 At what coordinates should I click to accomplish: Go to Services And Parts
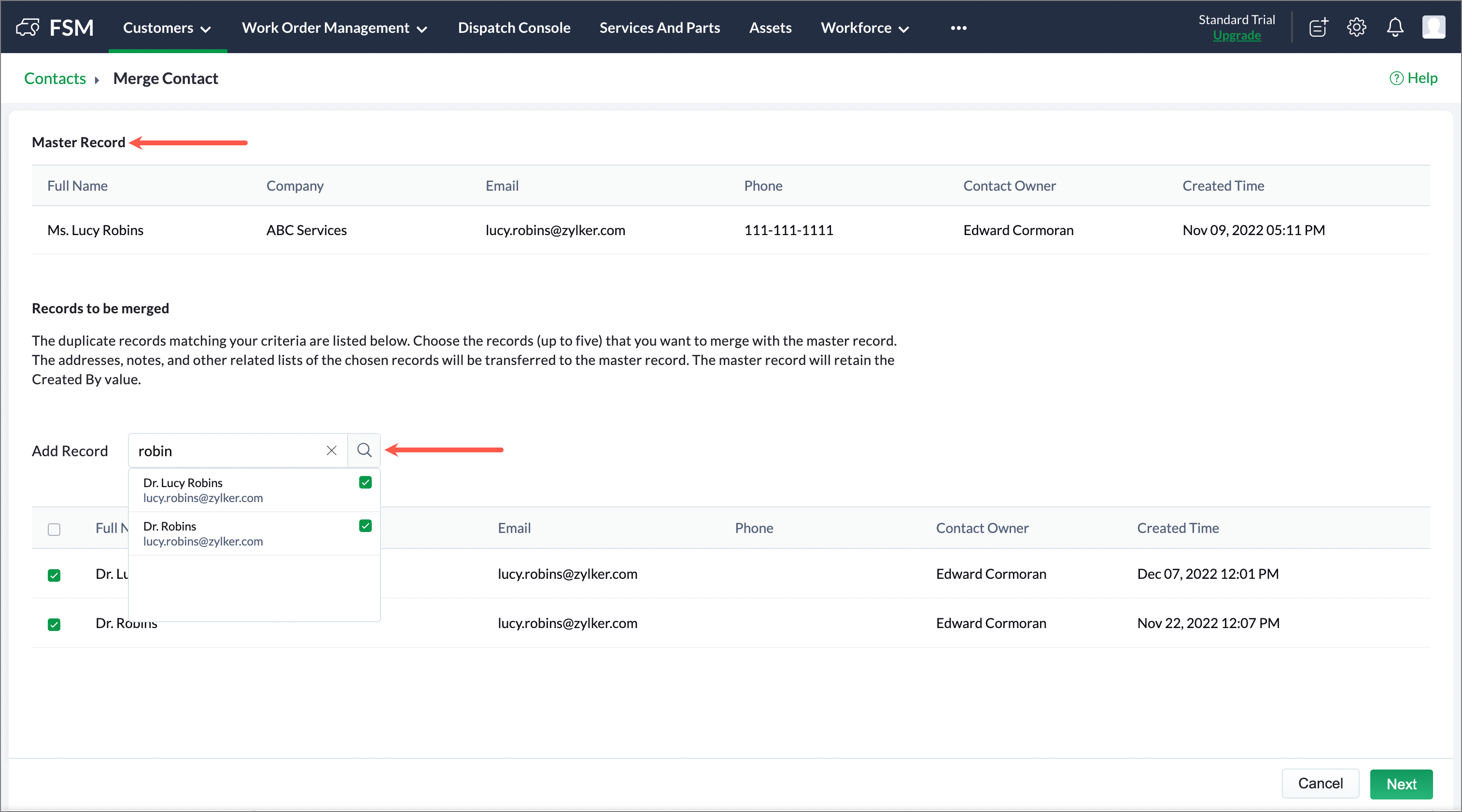tap(660, 28)
